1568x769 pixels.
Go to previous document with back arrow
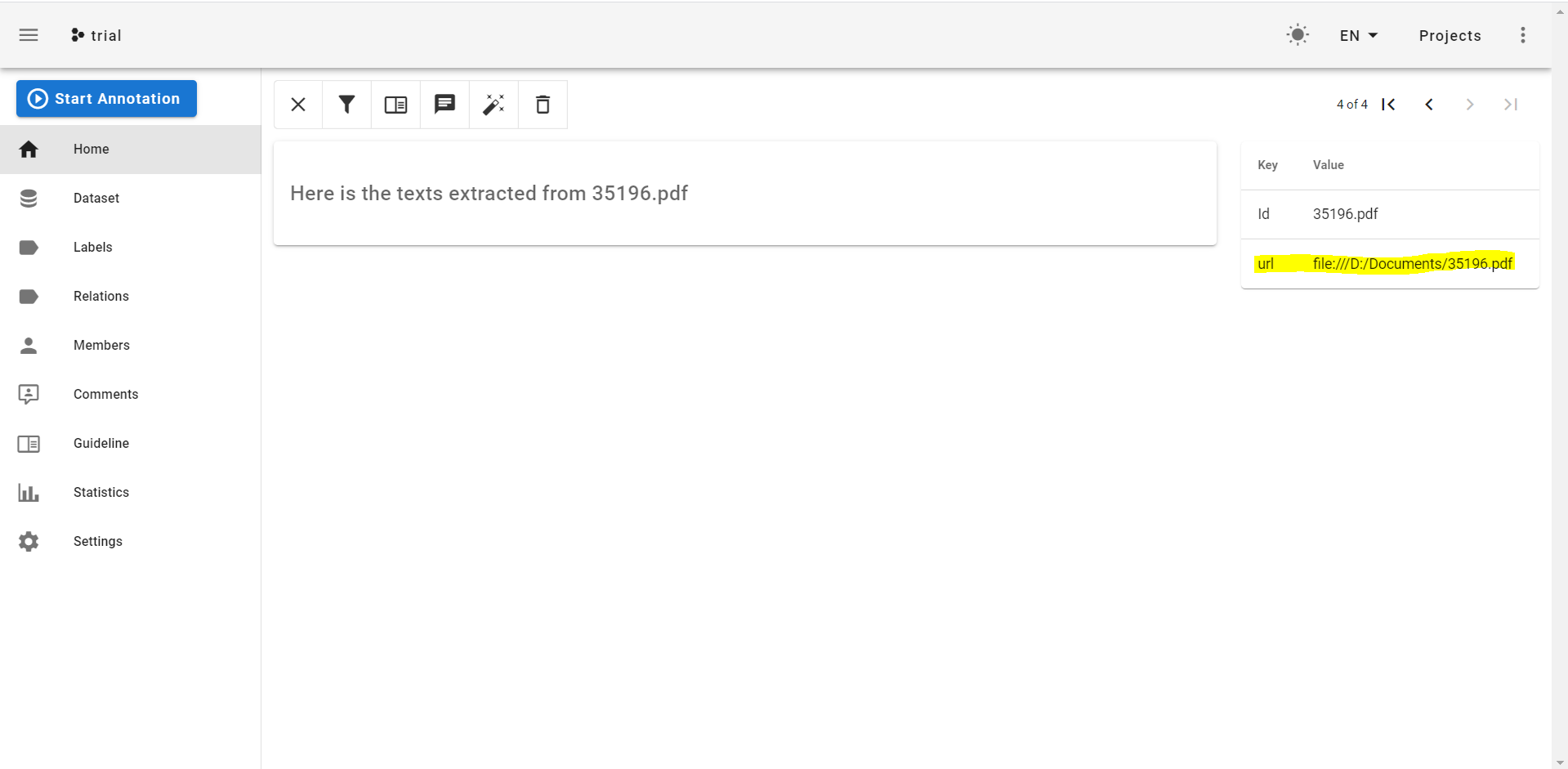pos(1428,104)
